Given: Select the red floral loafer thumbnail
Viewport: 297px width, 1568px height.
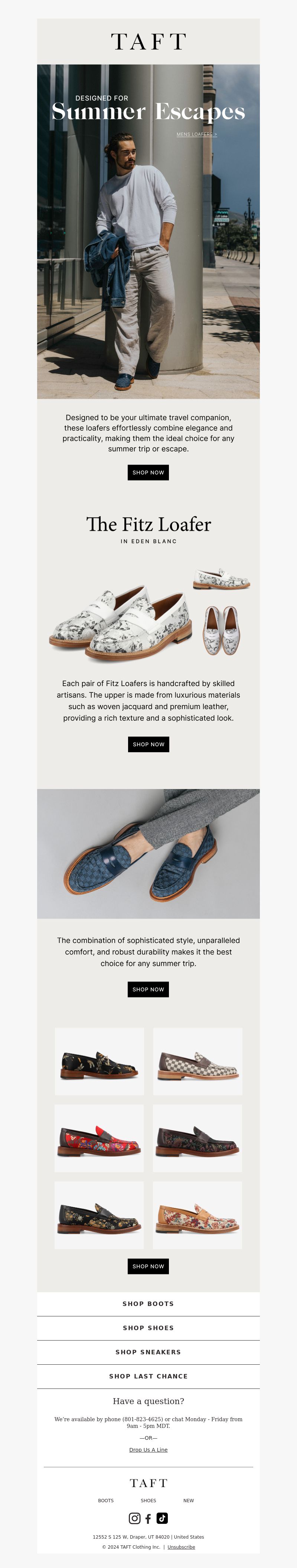Looking at the screenshot, I should (x=99, y=1138).
